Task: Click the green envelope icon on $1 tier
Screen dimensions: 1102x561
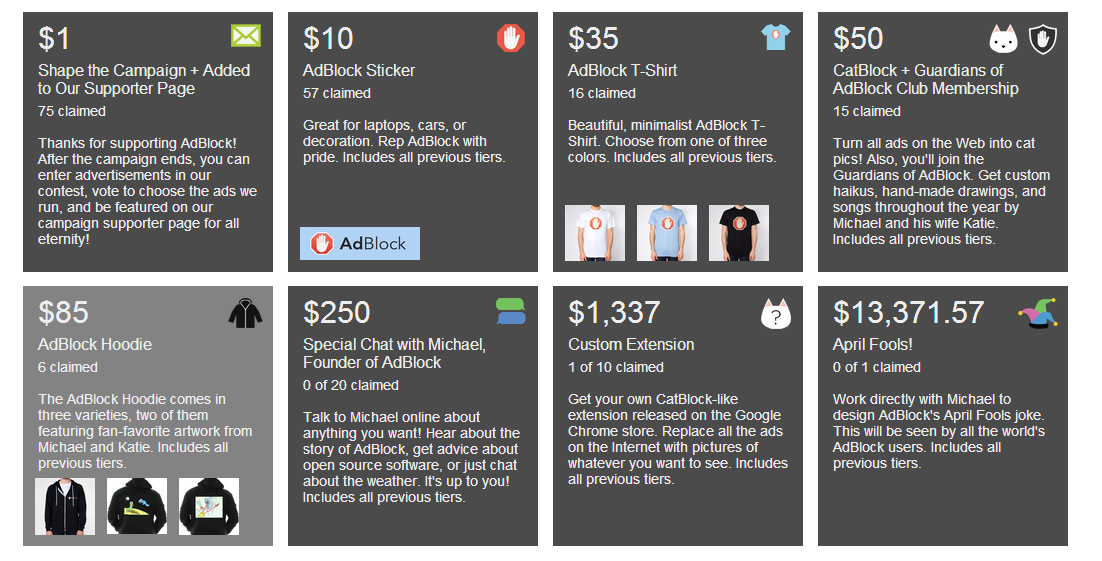Action: 245,35
